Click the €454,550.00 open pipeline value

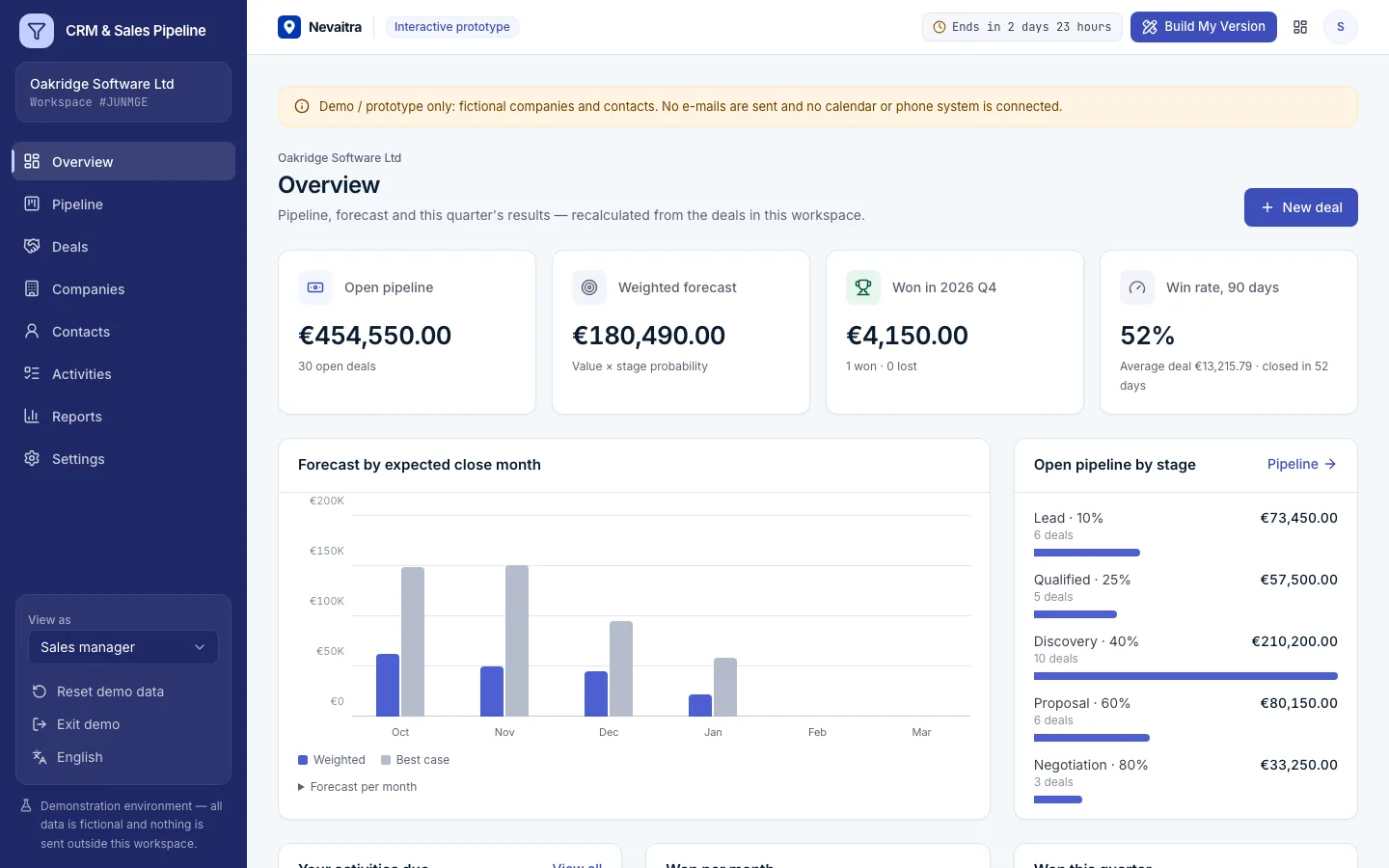point(375,336)
